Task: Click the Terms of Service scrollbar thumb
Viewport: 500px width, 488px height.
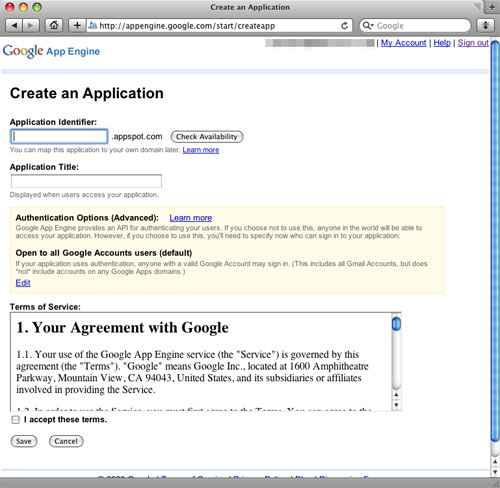Action: pyautogui.click(x=396, y=324)
